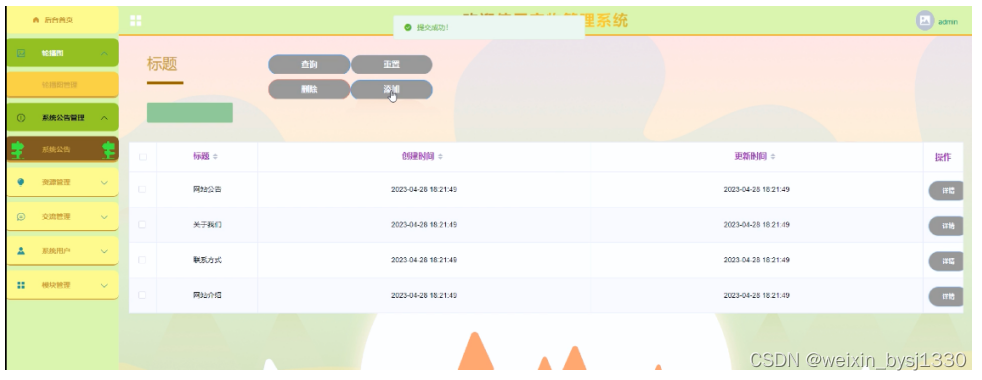Screen dimensions: 982x380
Task: Click the 查询 search button
Action: point(309,64)
